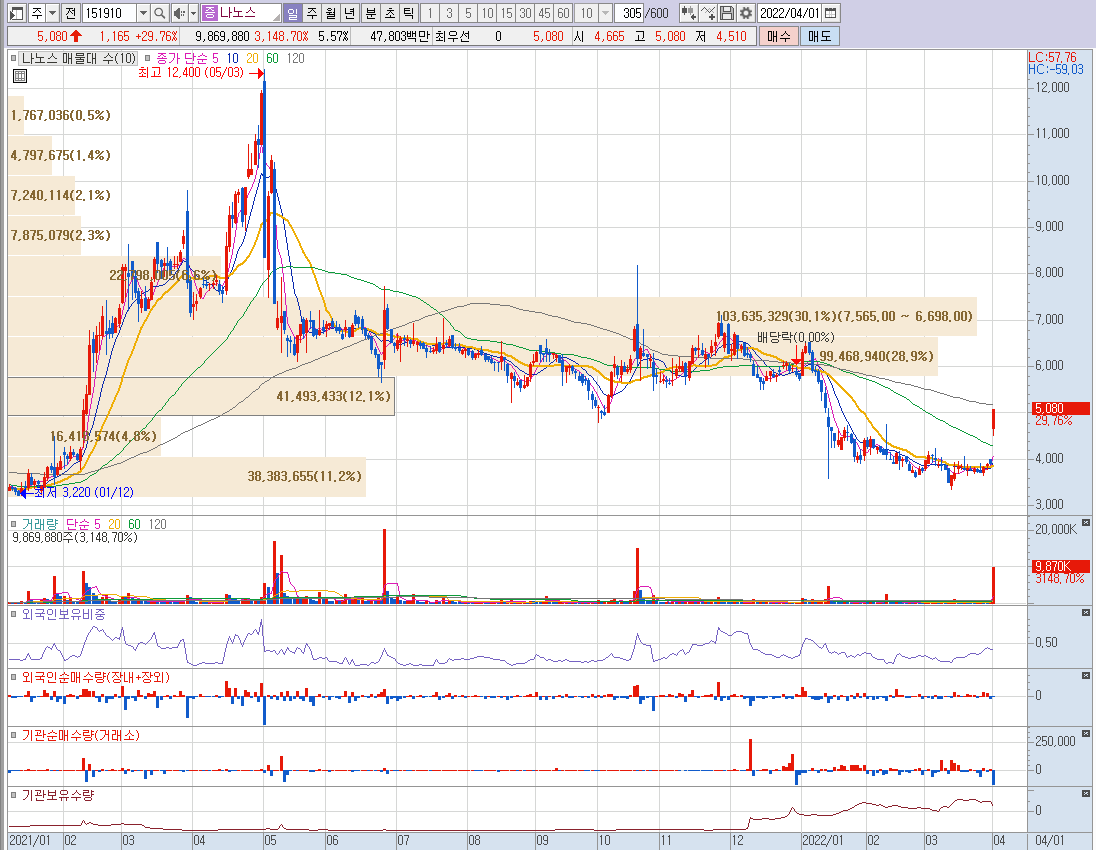The width and height of the screenshot is (1096, 850).
Task: Click the red 5,080 current price tag
Action: 1061,408
